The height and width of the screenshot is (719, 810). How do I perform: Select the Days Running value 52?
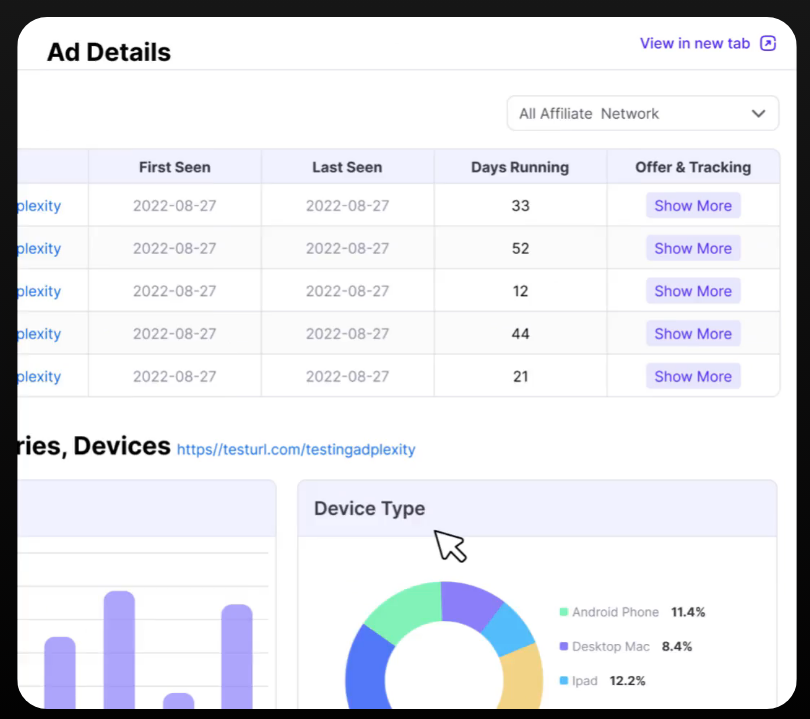520,248
